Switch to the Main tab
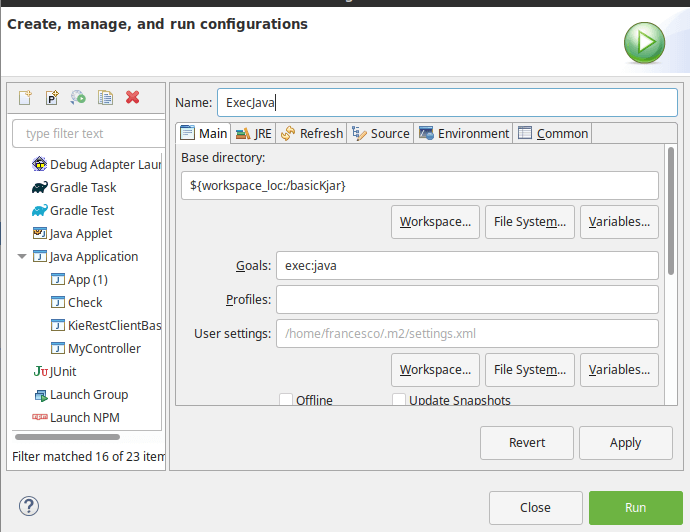This screenshot has width=690, height=532. coord(203,133)
